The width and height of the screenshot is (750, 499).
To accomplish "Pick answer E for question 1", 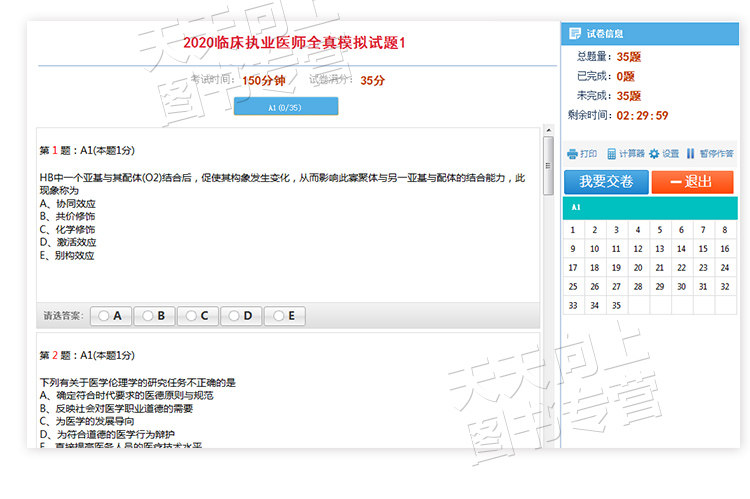I will pyautogui.click(x=285, y=316).
